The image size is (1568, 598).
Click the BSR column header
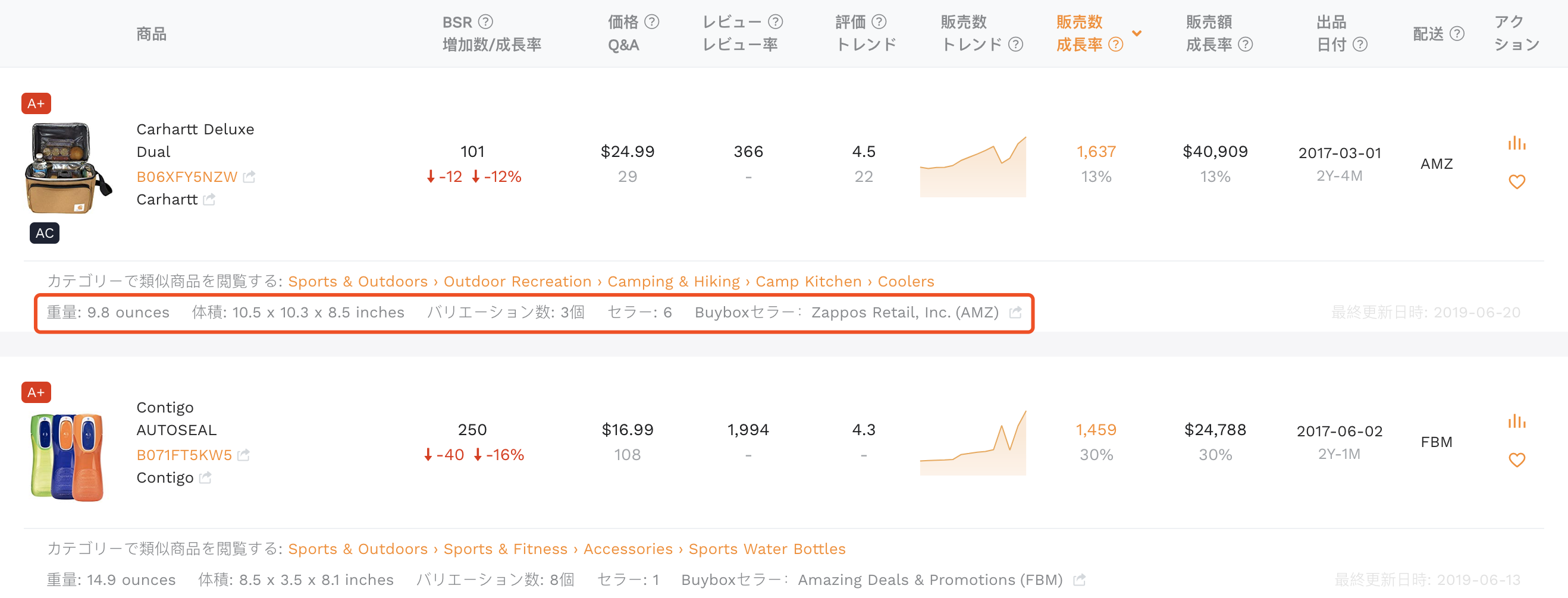point(492,33)
